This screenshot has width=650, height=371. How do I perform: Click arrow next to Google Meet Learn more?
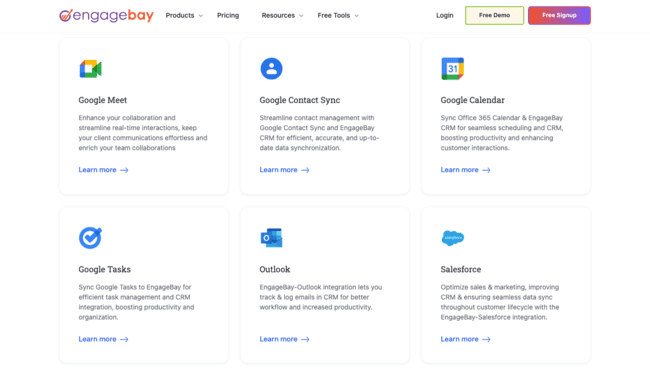pyautogui.click(x=124, y=170)
